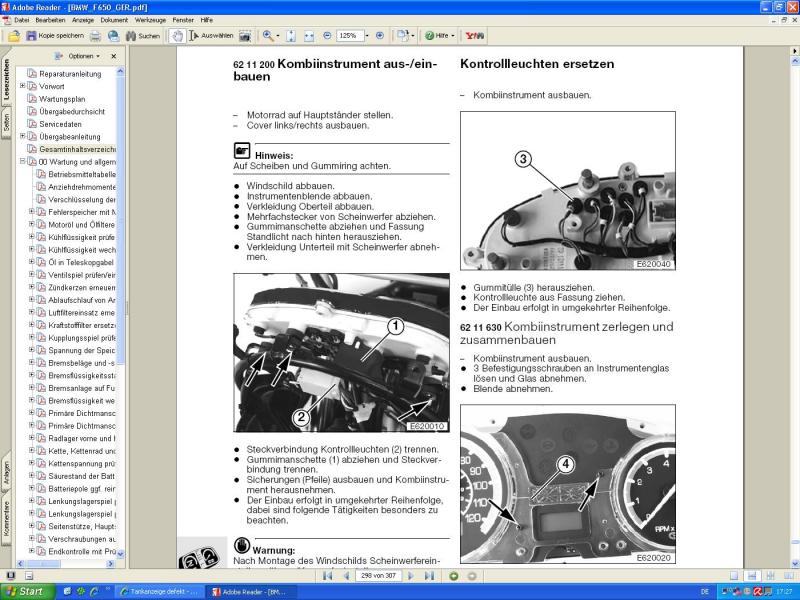Select the Gesamtinhaltsverzeichnis bookmark
The image size is (800, 600).
pos(77,149)
